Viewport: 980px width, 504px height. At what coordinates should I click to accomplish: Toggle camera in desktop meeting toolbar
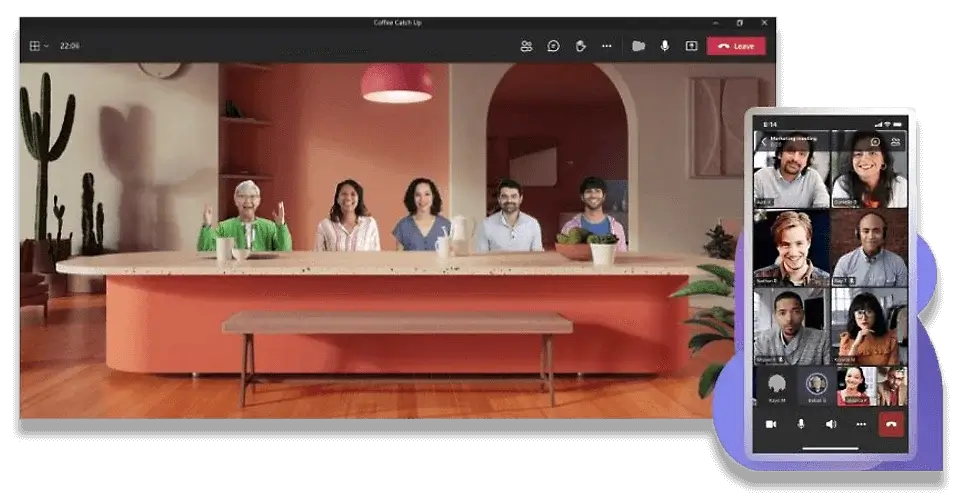click(x=638, y=46)
